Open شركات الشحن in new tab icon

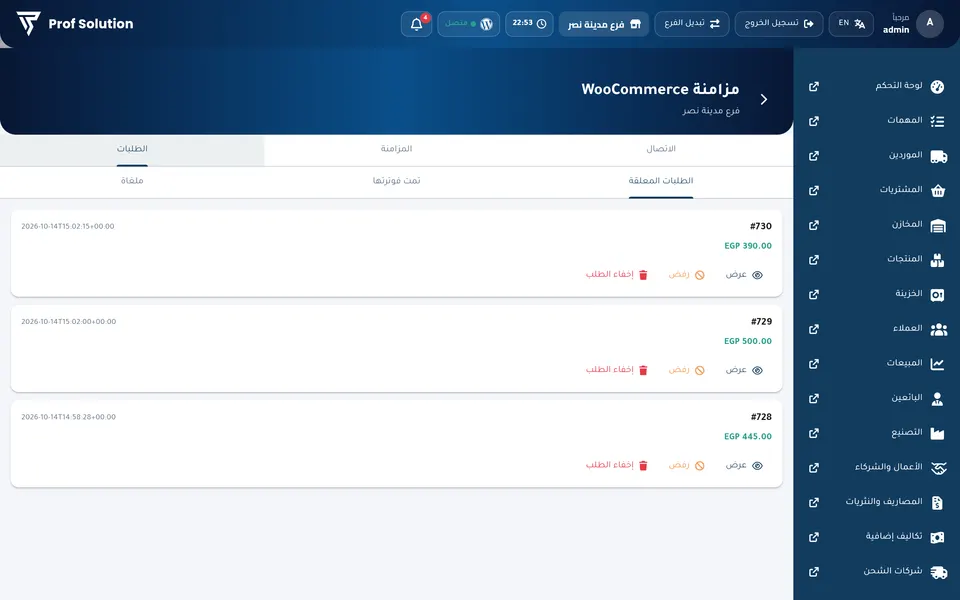814,572
